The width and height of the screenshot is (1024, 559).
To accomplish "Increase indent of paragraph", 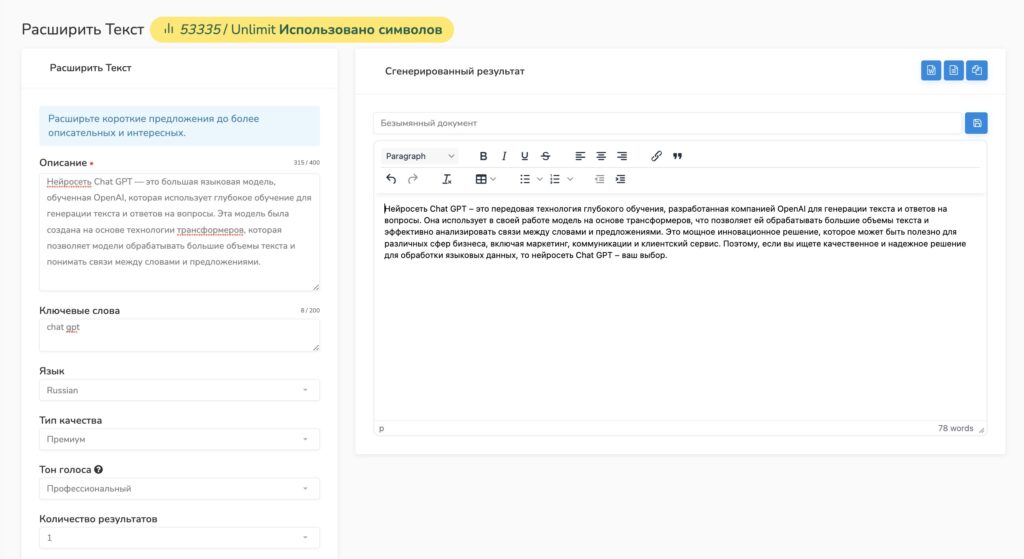I will click(620, 179).
